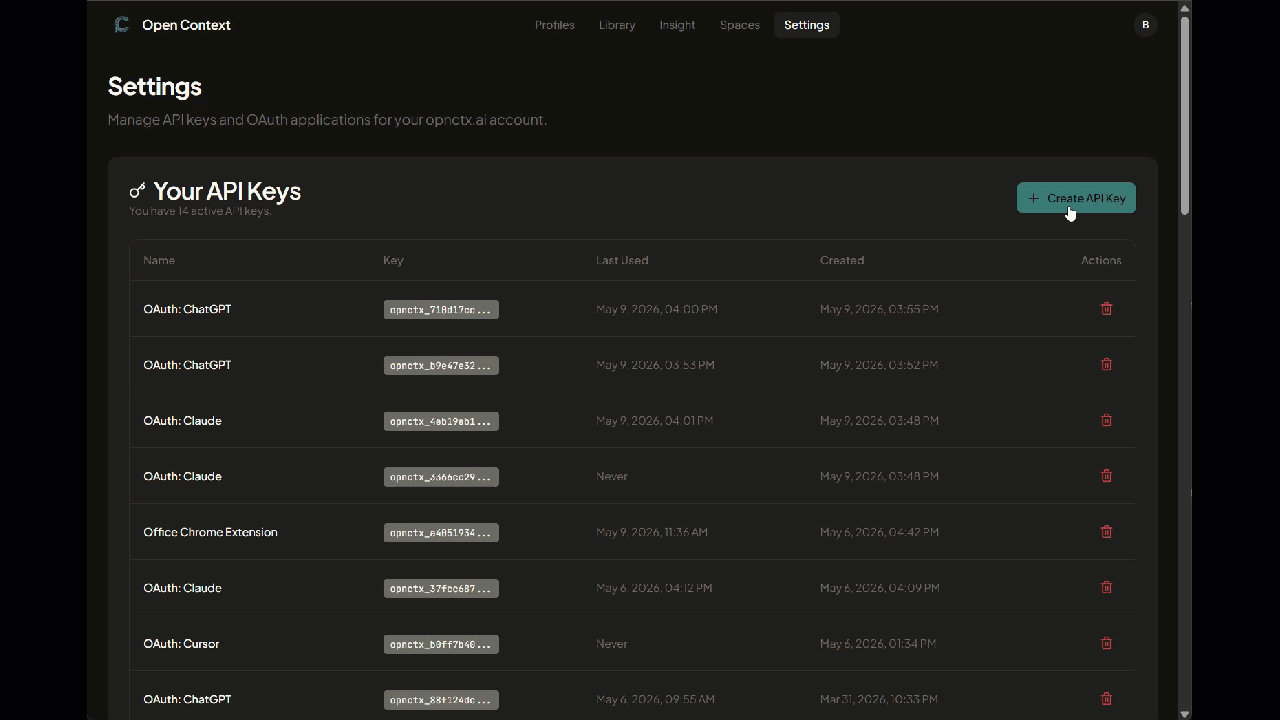1280x720 pixels.
Task: Click key chip of ChatGPT row created 03:52 PM
Action: coord(441,365)
